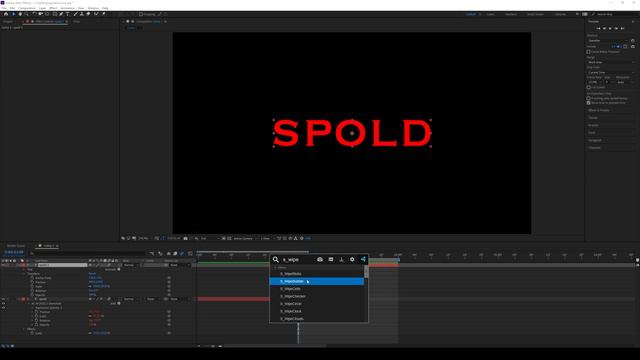Select S_WipeClock in the effect list
This screenshot has height=360, width=640.
click(x=317, y=311)
